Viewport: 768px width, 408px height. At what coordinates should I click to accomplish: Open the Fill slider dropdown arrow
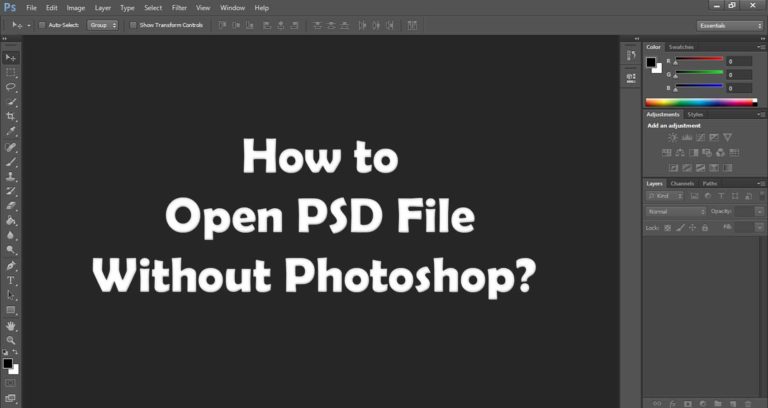click(760, 227)
